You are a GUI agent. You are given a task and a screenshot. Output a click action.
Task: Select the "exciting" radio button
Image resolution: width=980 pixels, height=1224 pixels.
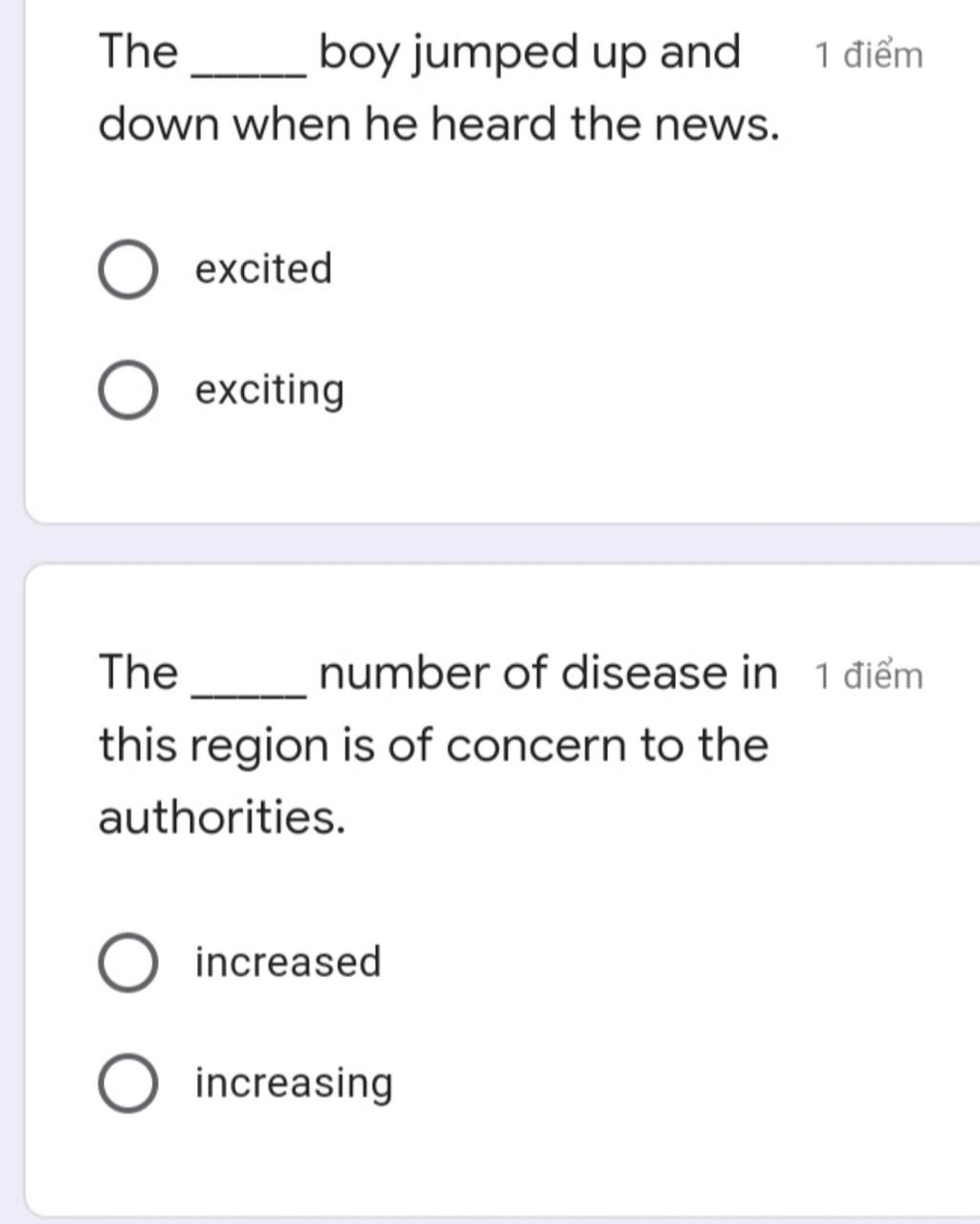pos(127,391)
